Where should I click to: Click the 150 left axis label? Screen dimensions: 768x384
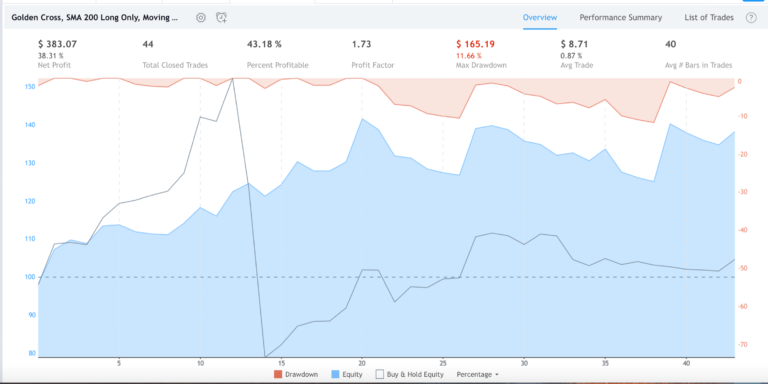click(30, 87)
